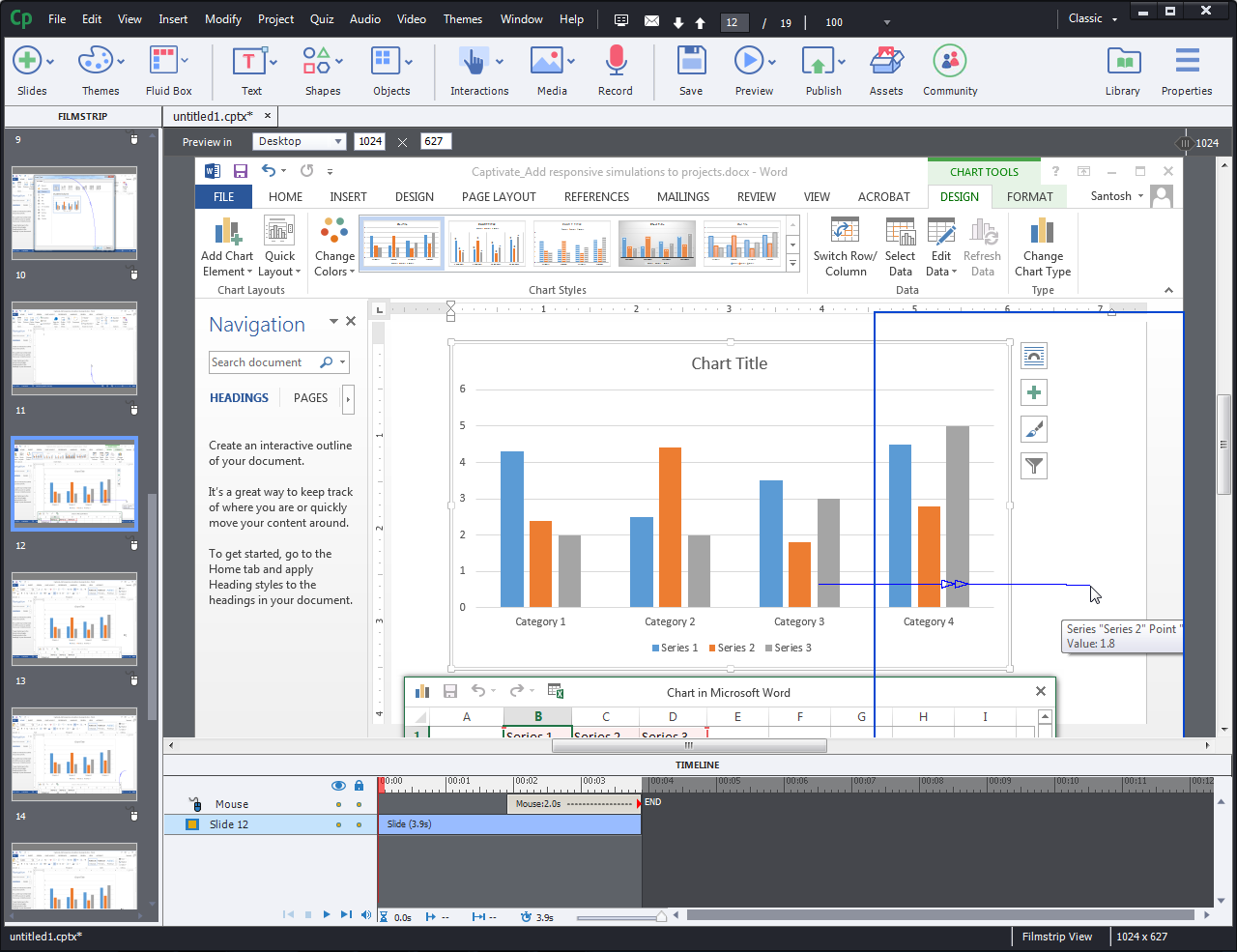
Task: Close the untitled1.cptx* tab
Action: pos(268,116)
